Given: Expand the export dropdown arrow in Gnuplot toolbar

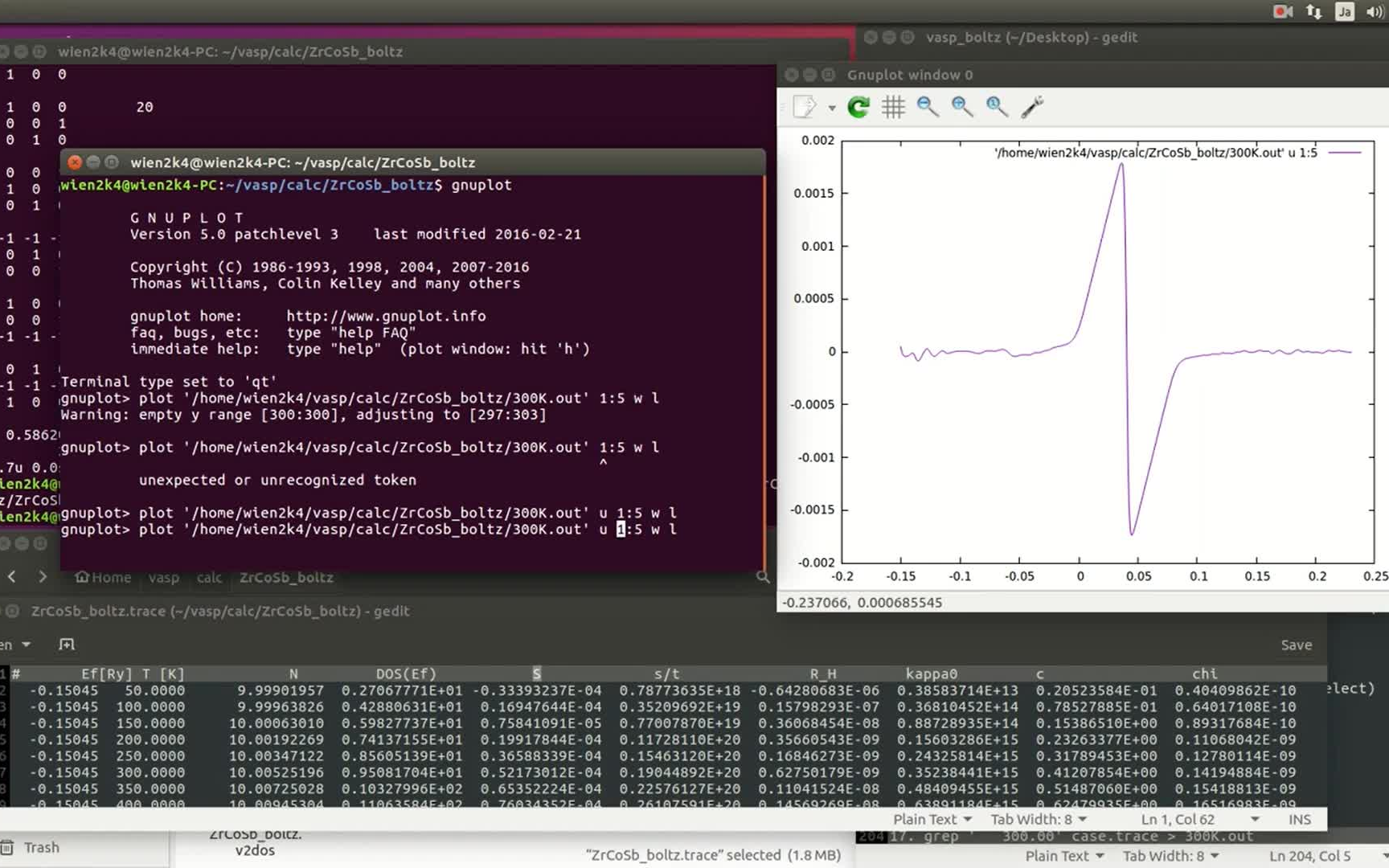Looking at the screenshot, I should coord(832,108).
